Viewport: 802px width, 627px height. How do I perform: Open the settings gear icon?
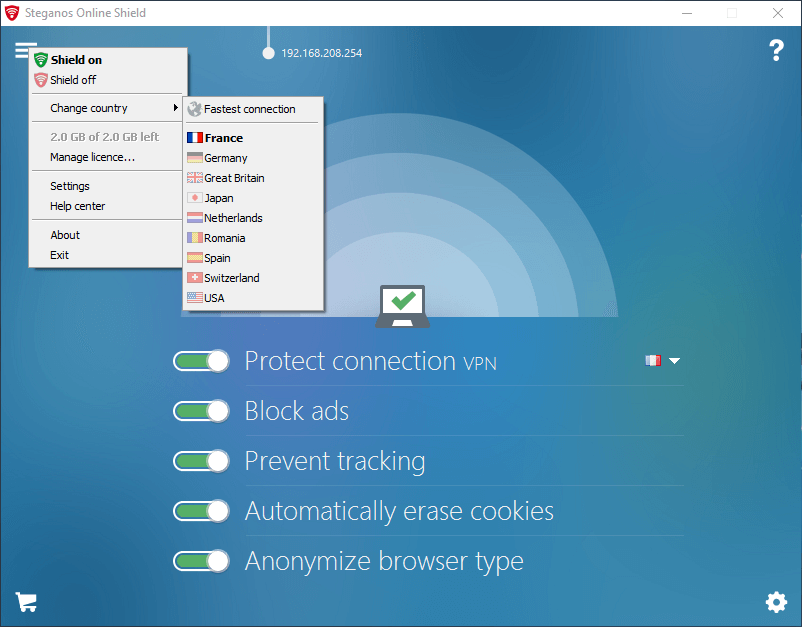coord(776,602)
